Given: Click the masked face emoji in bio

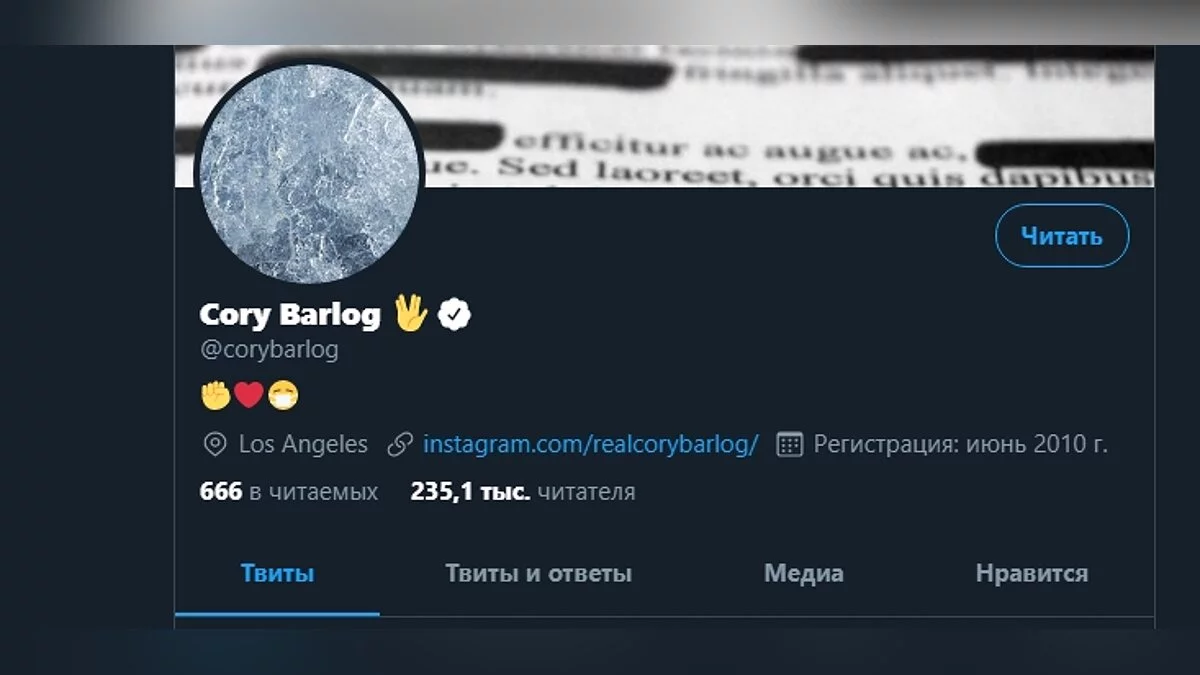Looking at the screenshot, I should click(283, 396).
